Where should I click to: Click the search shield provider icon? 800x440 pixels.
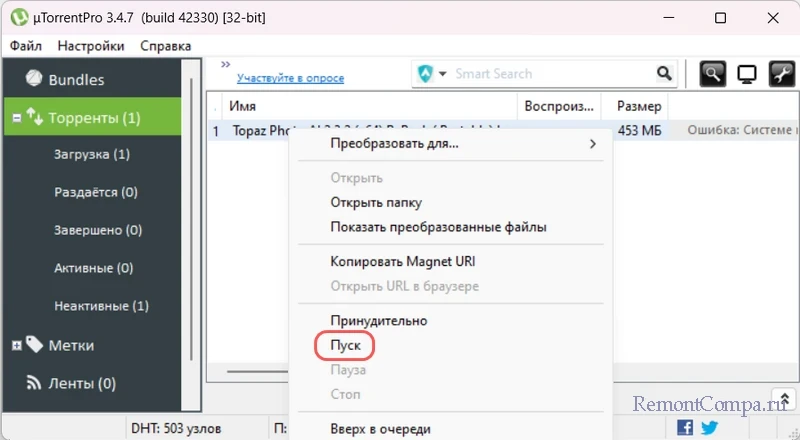click(424, 74)
